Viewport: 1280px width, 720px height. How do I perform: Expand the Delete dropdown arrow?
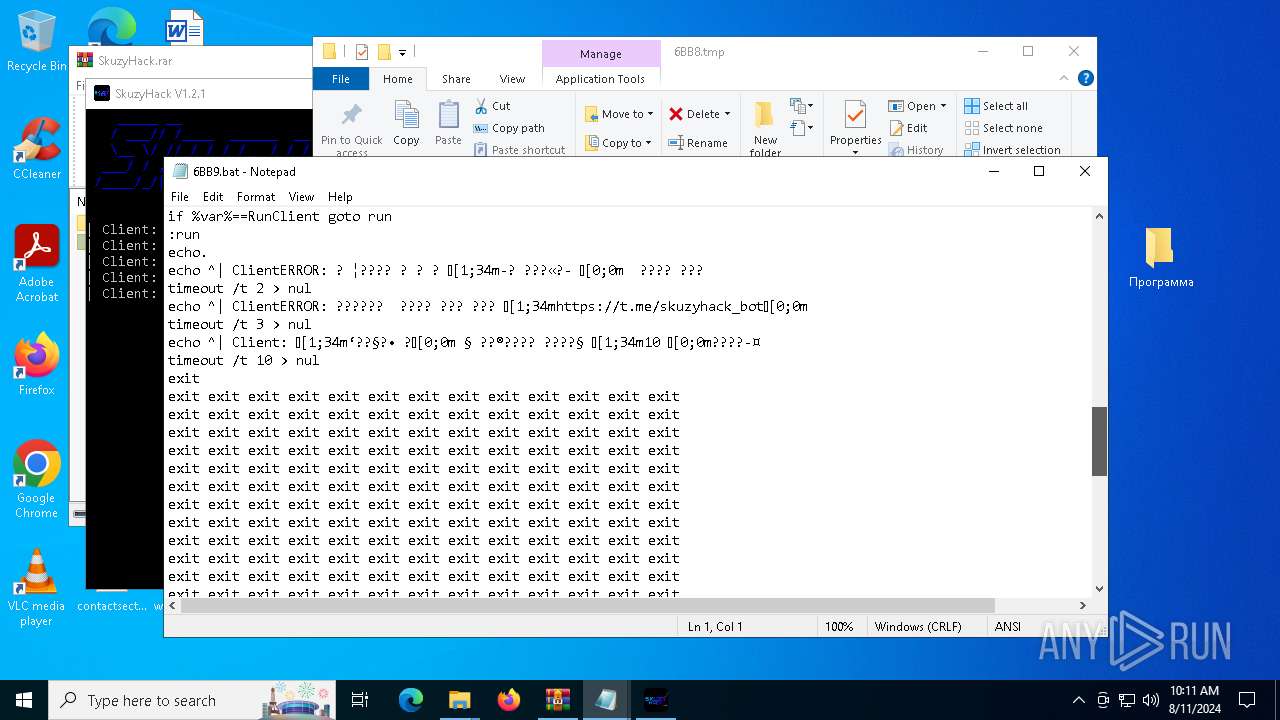727,114
